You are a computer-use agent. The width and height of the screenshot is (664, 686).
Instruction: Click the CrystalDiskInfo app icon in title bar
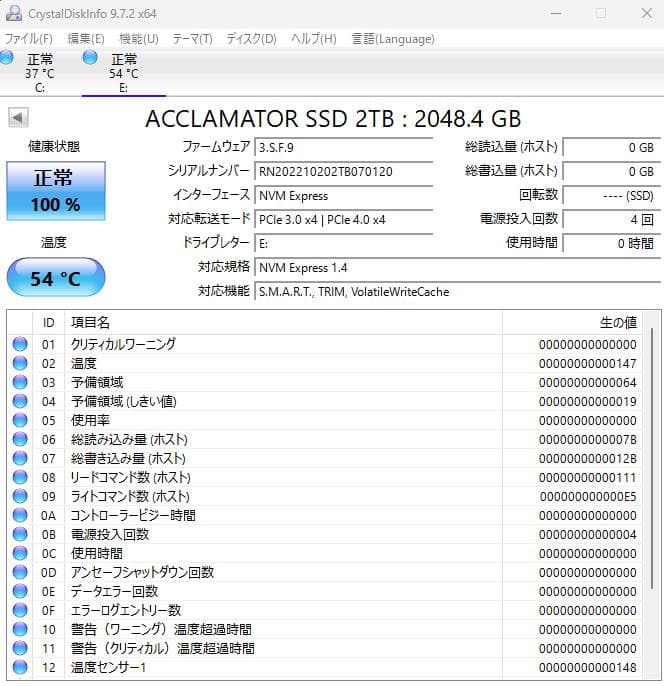coord(14,13)
